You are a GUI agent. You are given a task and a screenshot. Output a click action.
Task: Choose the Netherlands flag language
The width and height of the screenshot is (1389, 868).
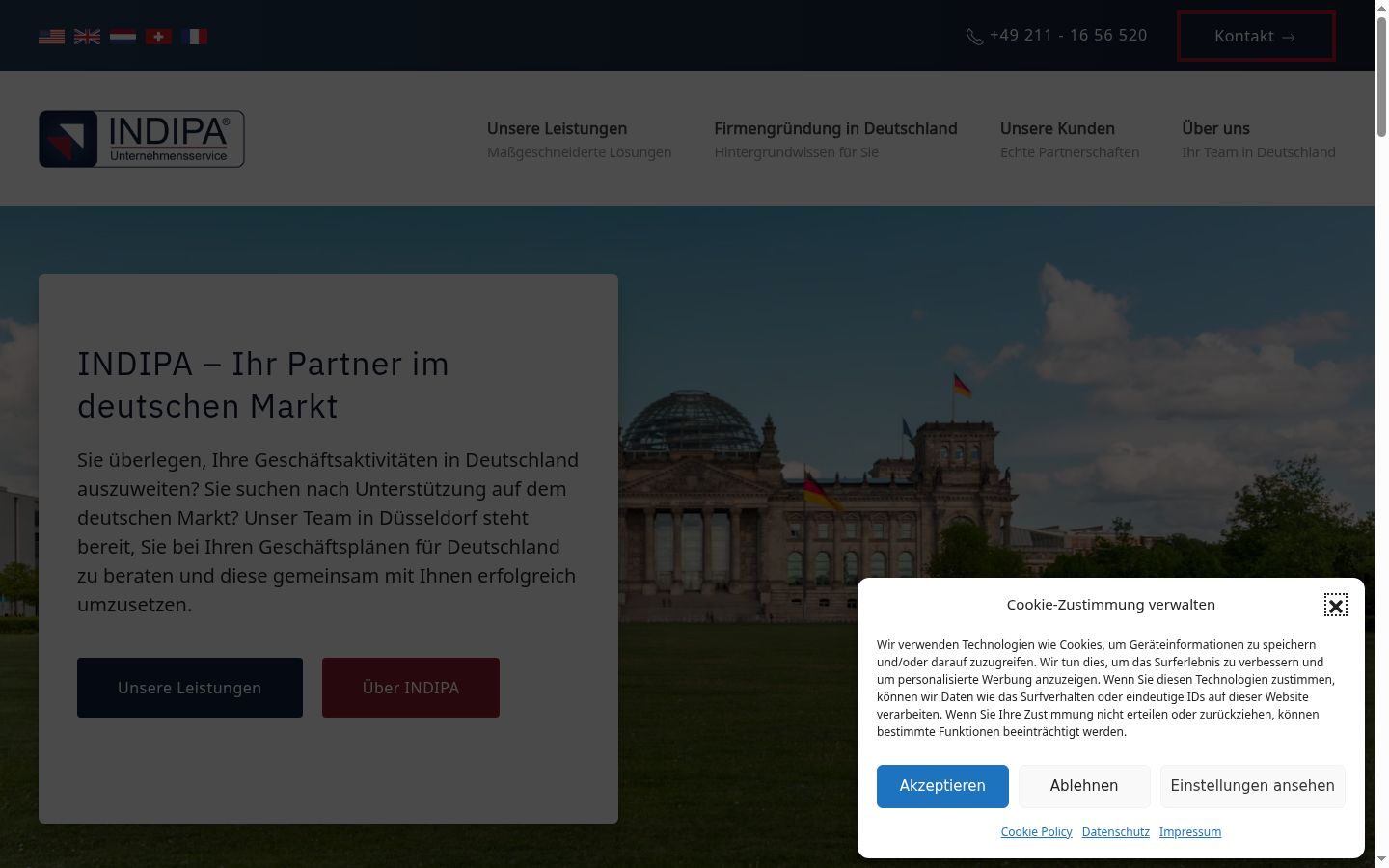pos(123,37)
